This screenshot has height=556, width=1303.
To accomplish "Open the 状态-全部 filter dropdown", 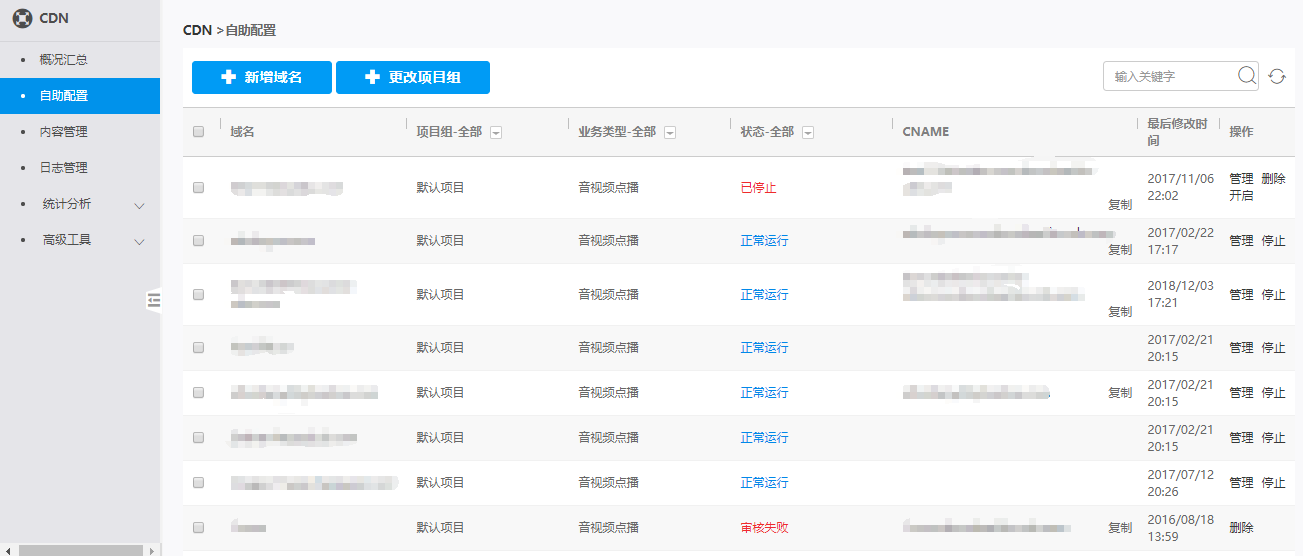I will [808, 133].
